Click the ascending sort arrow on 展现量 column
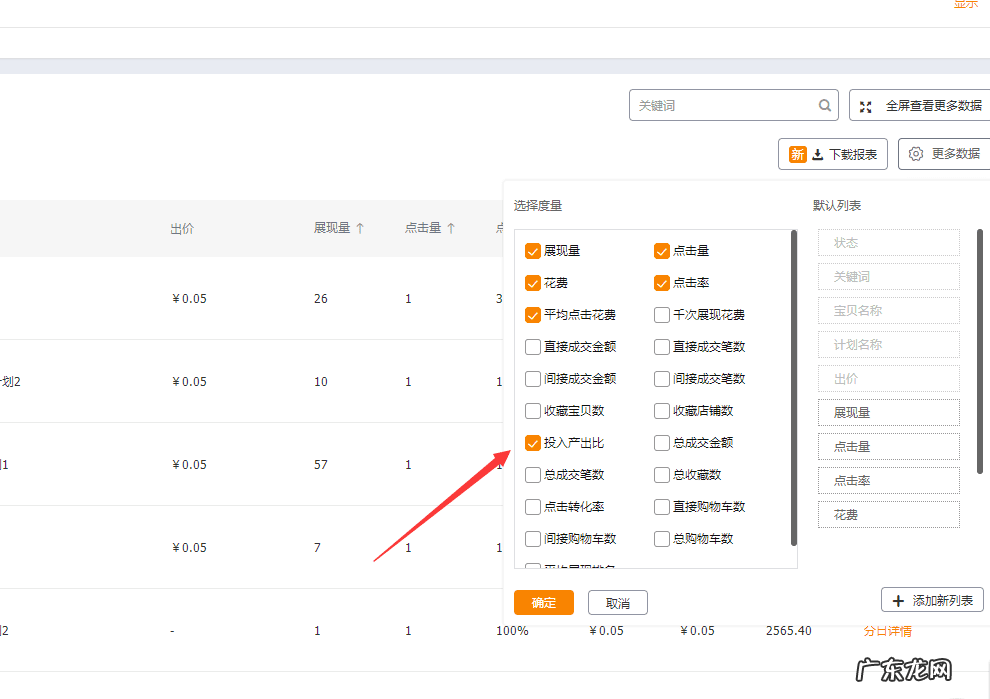This screenshot has width=990, height=699. point(360,227)
